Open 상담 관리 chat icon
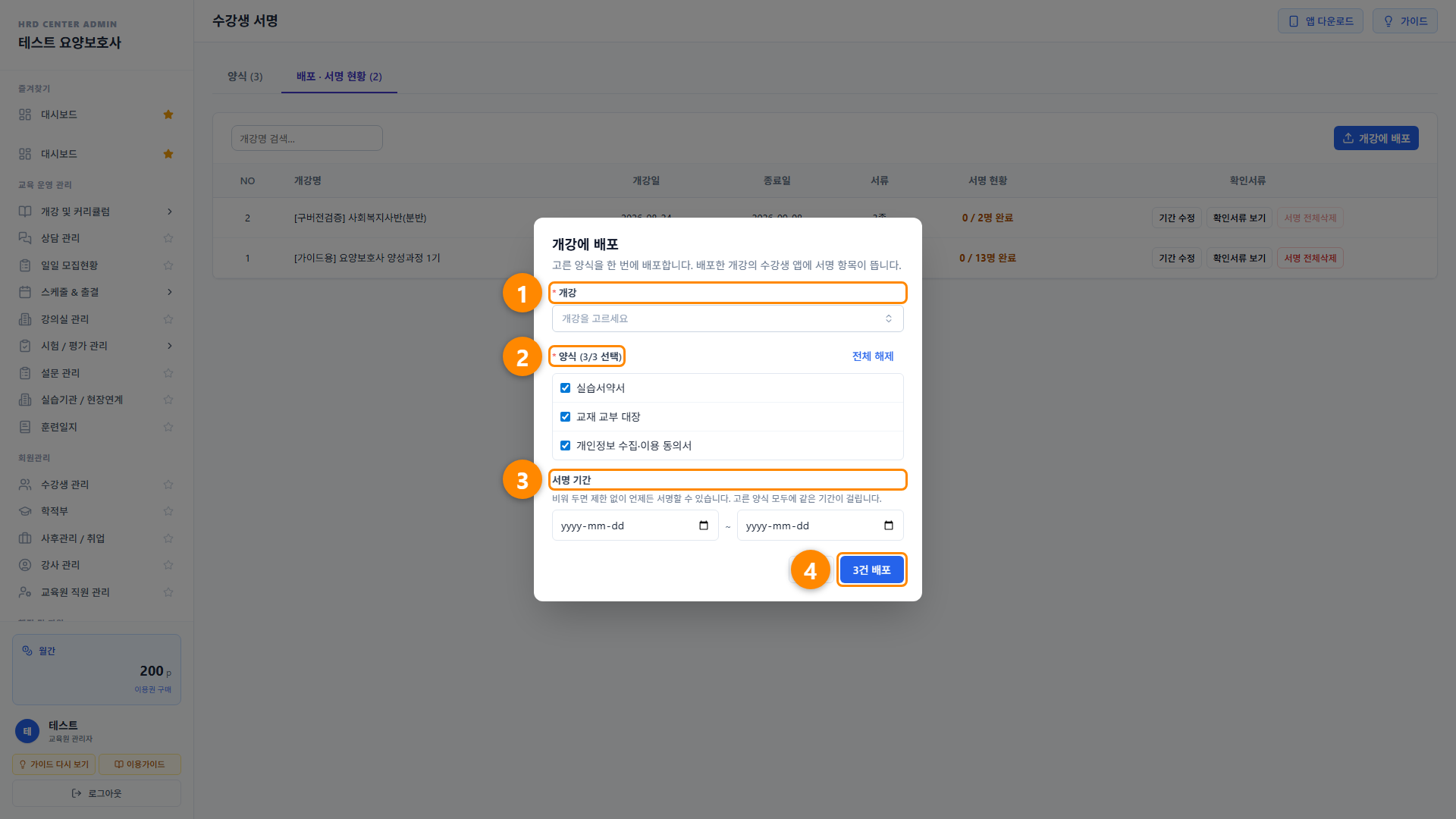The image size is (1456, 819). pyautogui.click(x=25, y=238)
